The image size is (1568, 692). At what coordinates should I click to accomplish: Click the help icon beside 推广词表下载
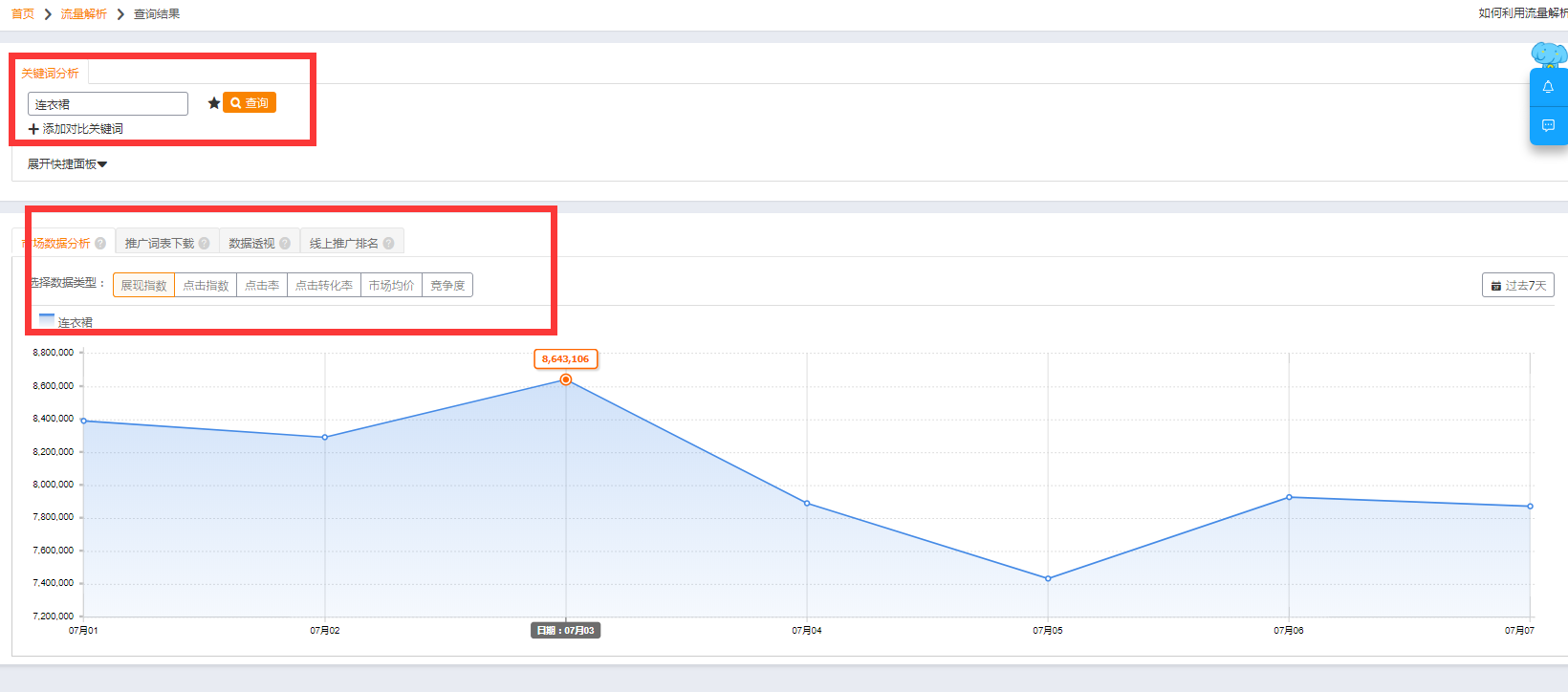[x=204, y=244]
